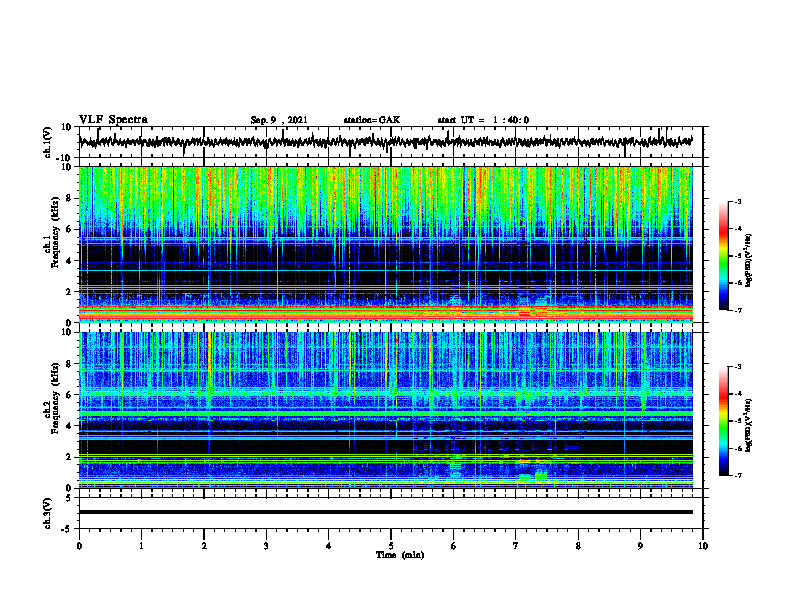Click the ch.3 (V) flat line trace
This screenshot has width=792, height=612.
(x=386, y=512)
